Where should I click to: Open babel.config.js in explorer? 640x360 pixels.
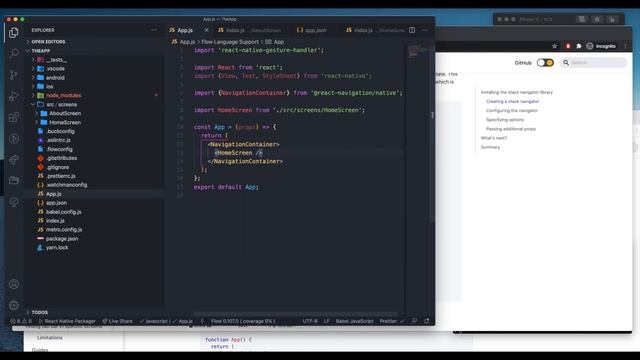pos(63,212)
